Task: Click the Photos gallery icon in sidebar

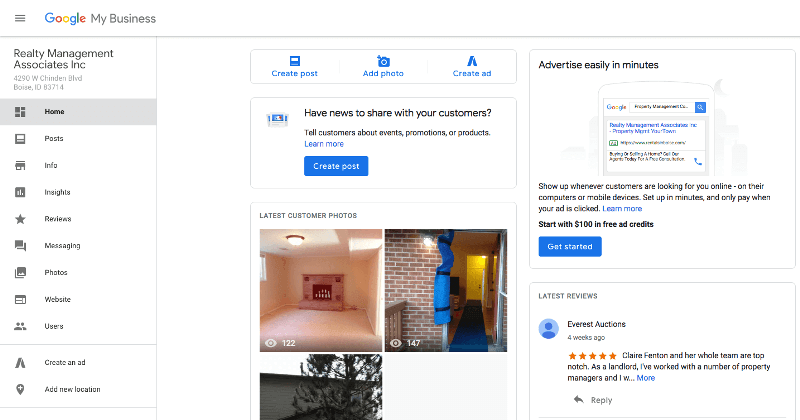Action: tap(20, 273)
